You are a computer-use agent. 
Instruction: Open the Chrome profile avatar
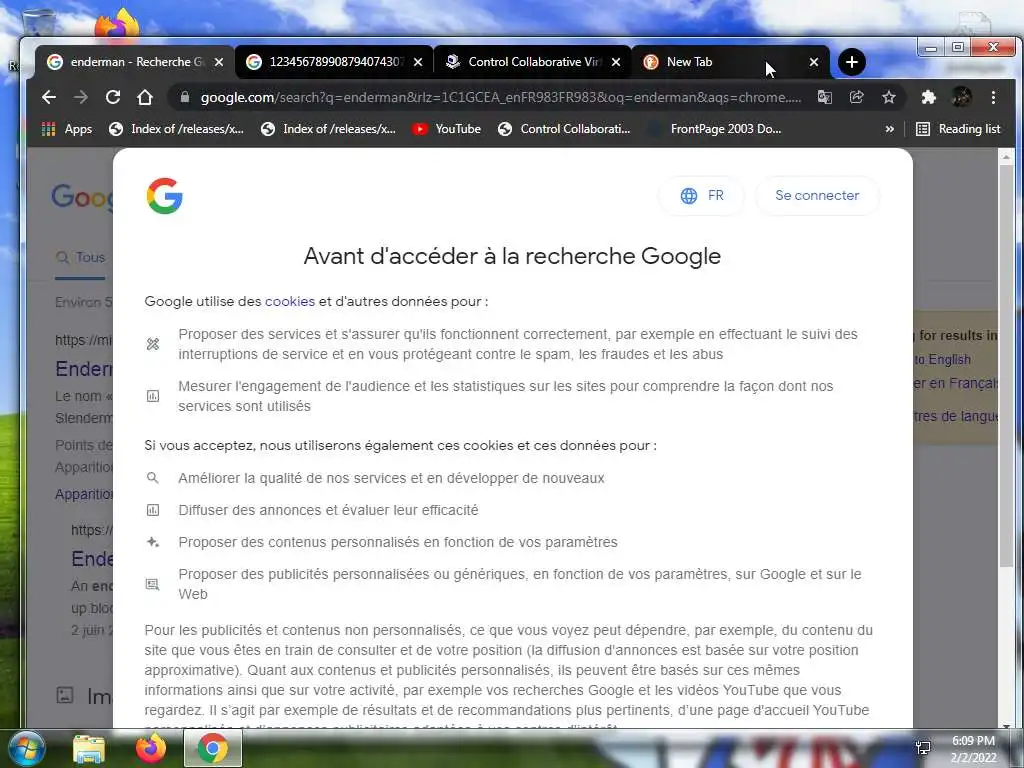click(x=961, y=97)
